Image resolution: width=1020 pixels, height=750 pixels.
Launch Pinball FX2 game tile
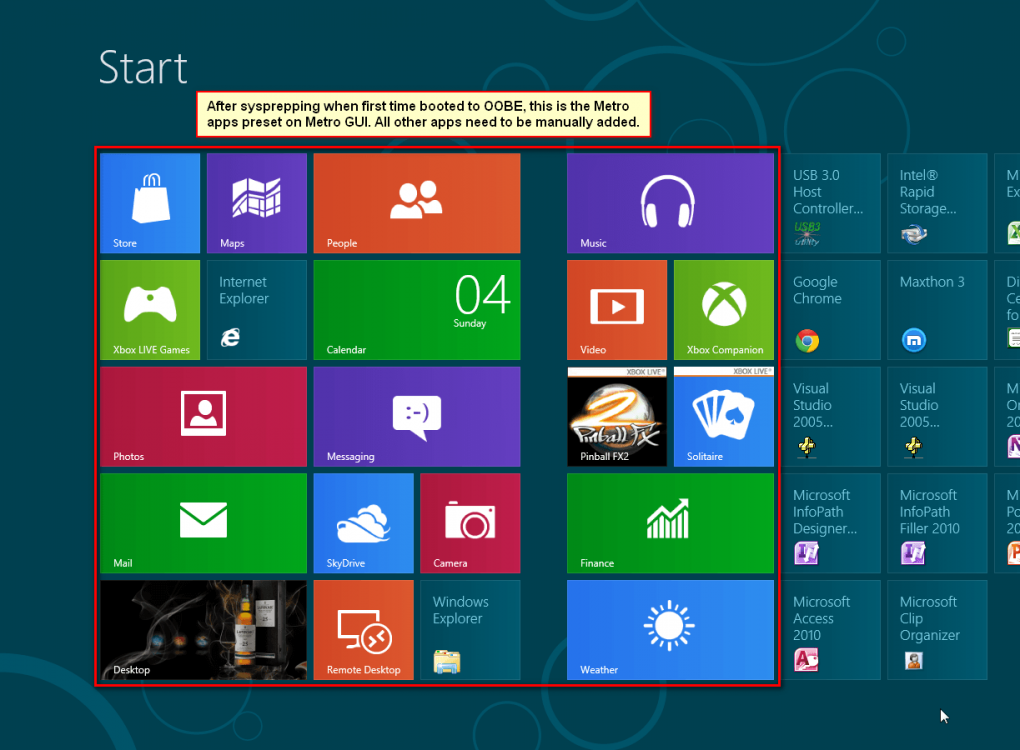point(616,416)
